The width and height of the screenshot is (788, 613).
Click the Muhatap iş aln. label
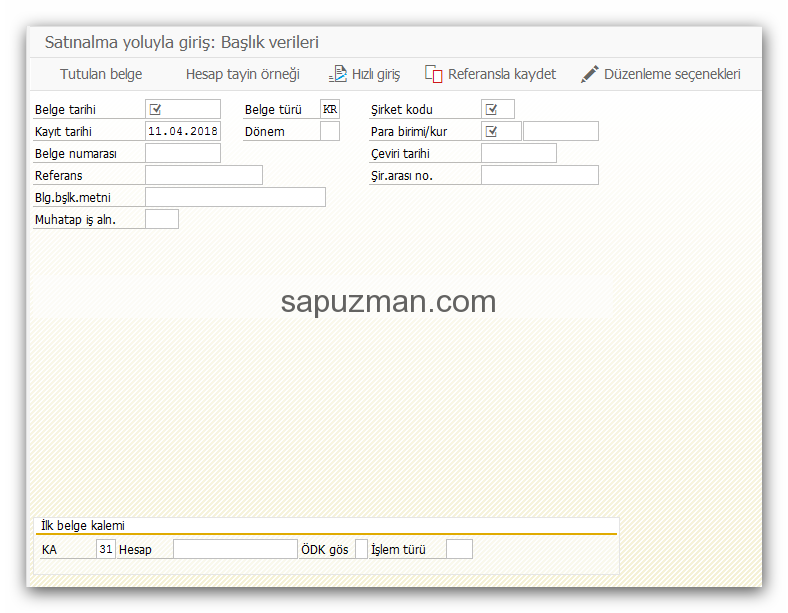click(x=75, y=220)
